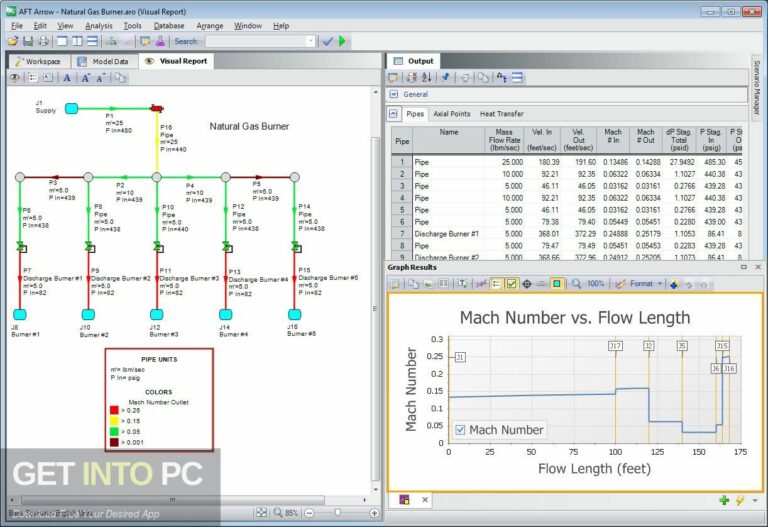
Task: Select the Output tab
Action: click(414, 61)
